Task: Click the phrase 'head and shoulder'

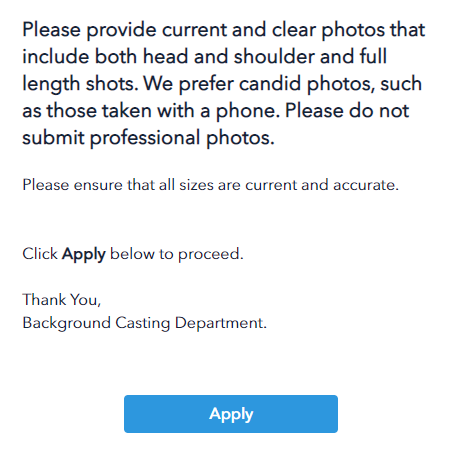Action: (x=228, y=56)
